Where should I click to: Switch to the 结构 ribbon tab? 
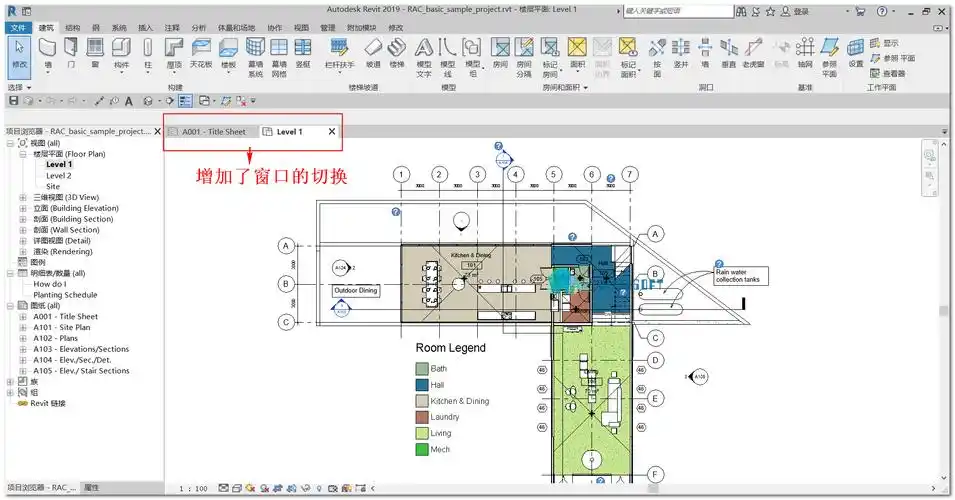[x=72, y=28]
